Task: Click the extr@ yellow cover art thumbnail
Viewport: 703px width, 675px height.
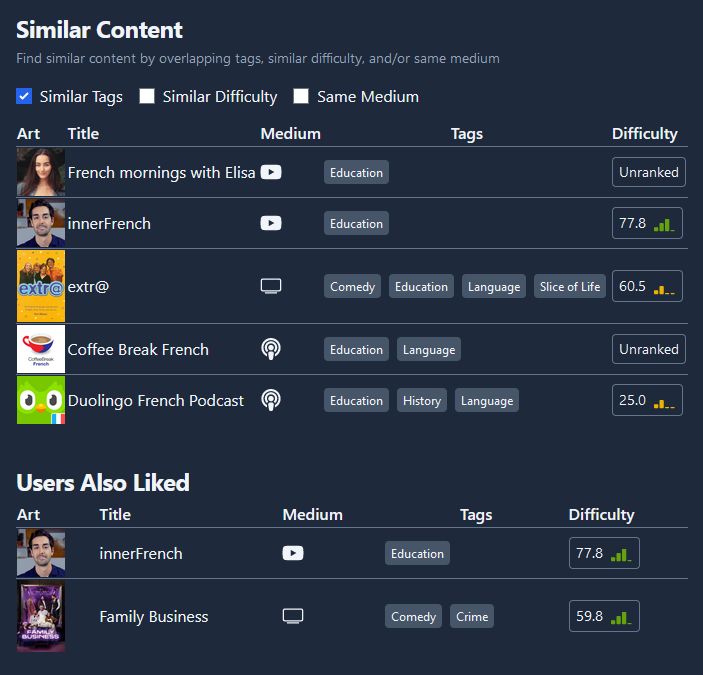Action: click(41, 286)
